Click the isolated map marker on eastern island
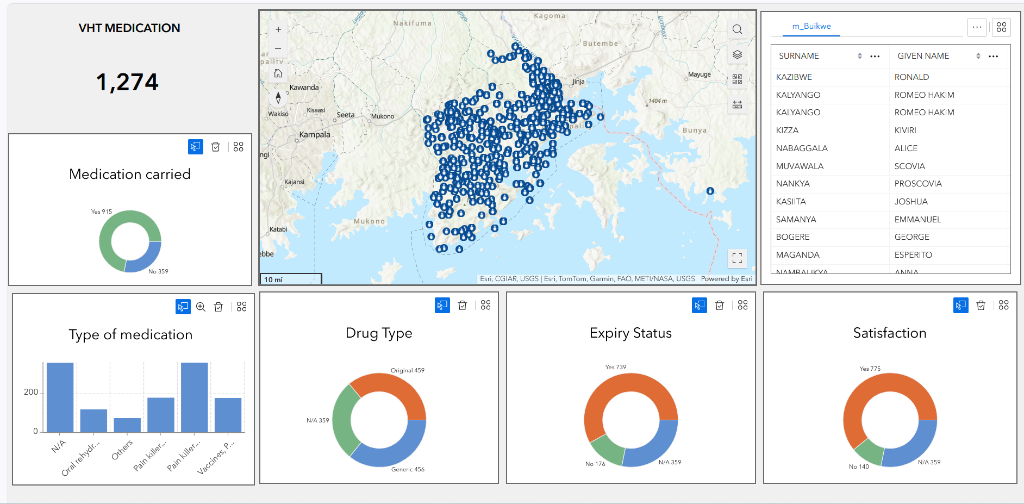This screenshot has width=1024, height=504. pos(710,192)
